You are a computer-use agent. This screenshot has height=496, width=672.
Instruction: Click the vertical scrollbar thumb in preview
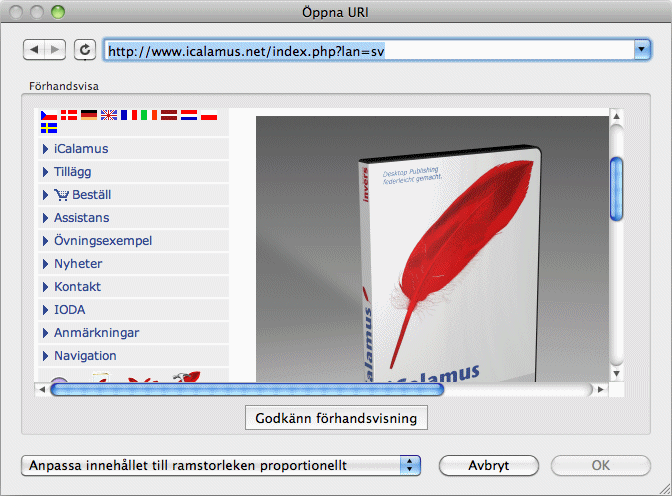(x=616, y=189)
